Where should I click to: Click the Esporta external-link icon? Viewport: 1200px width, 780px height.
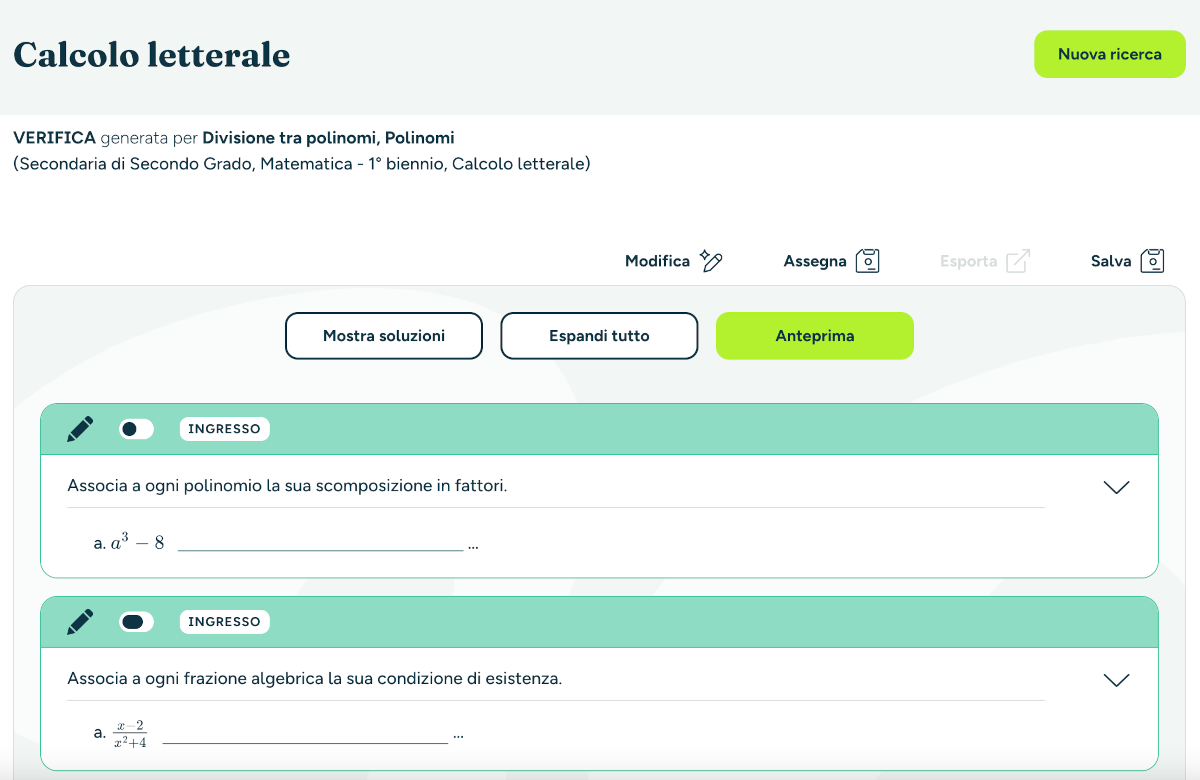(x=1018, y=261)
